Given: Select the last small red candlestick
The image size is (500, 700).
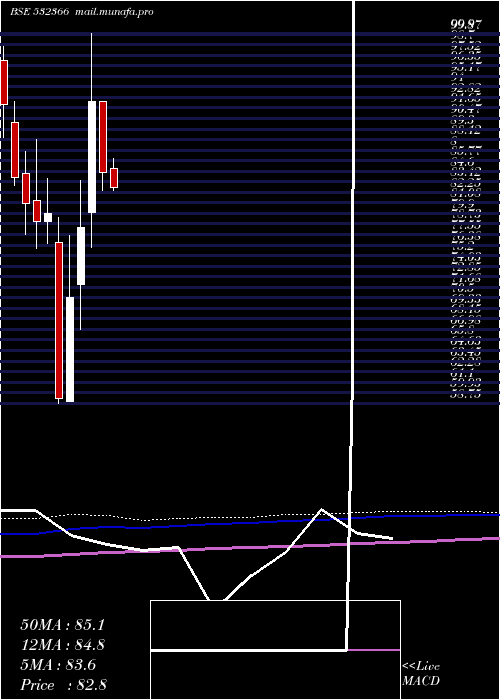Looking at the screenshot, I should click(x=114, y=178).
